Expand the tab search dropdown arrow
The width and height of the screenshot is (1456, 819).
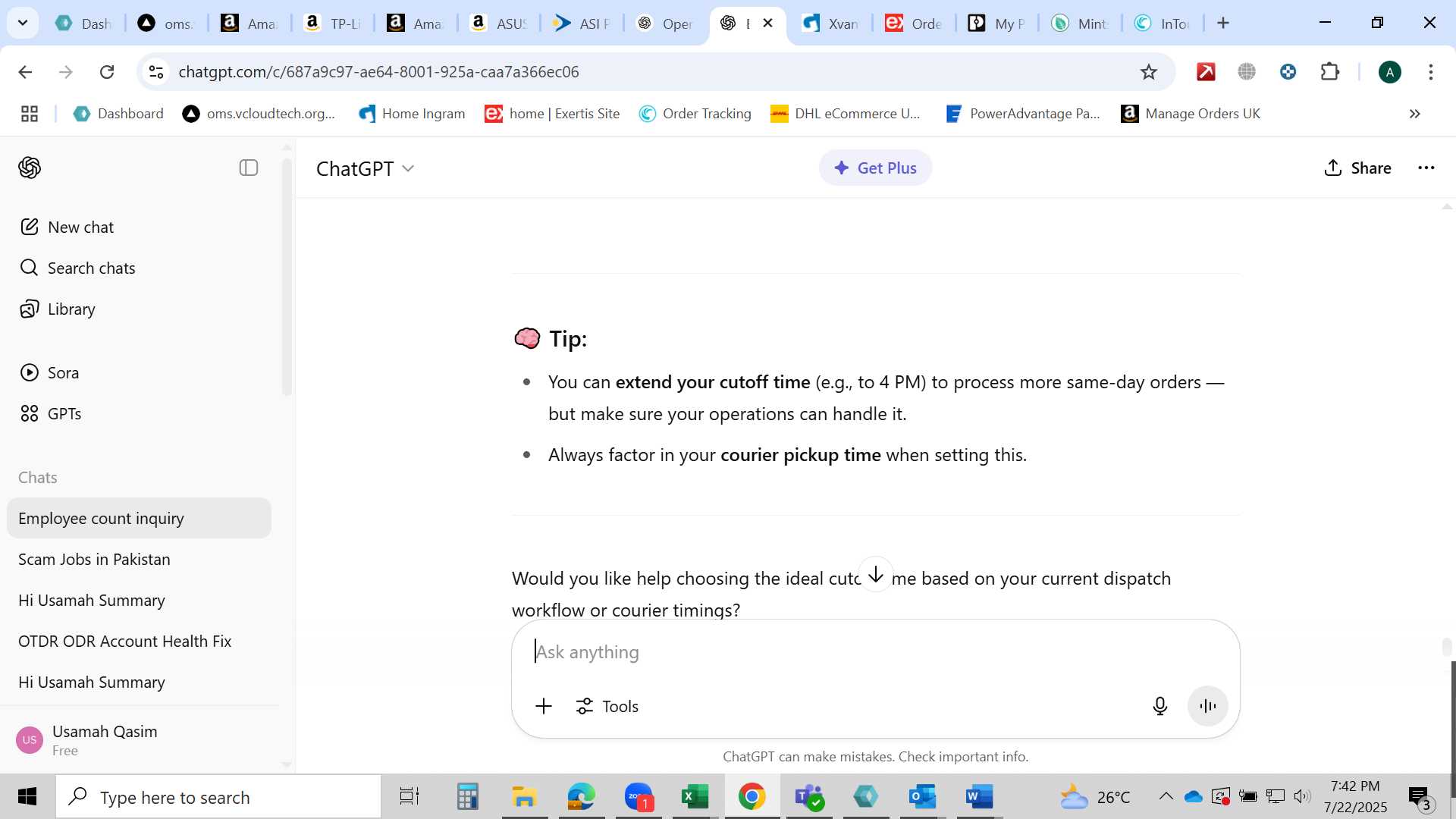click(x=23, y=23)
